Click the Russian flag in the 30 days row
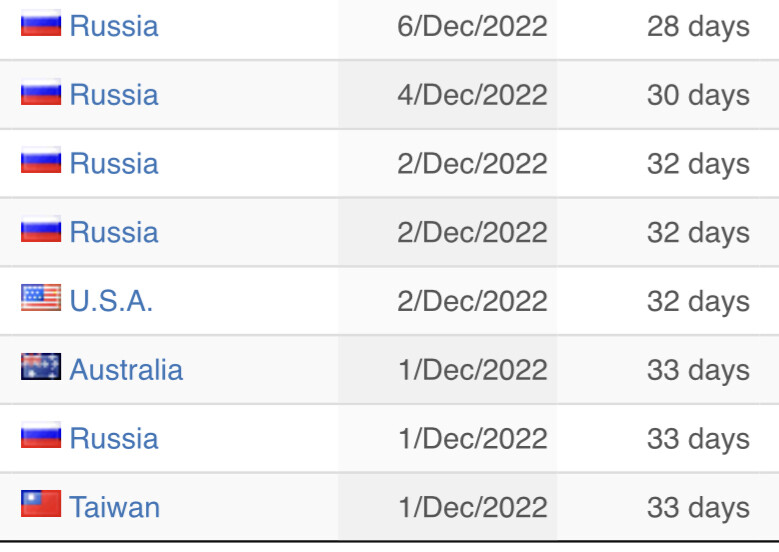 41,92
